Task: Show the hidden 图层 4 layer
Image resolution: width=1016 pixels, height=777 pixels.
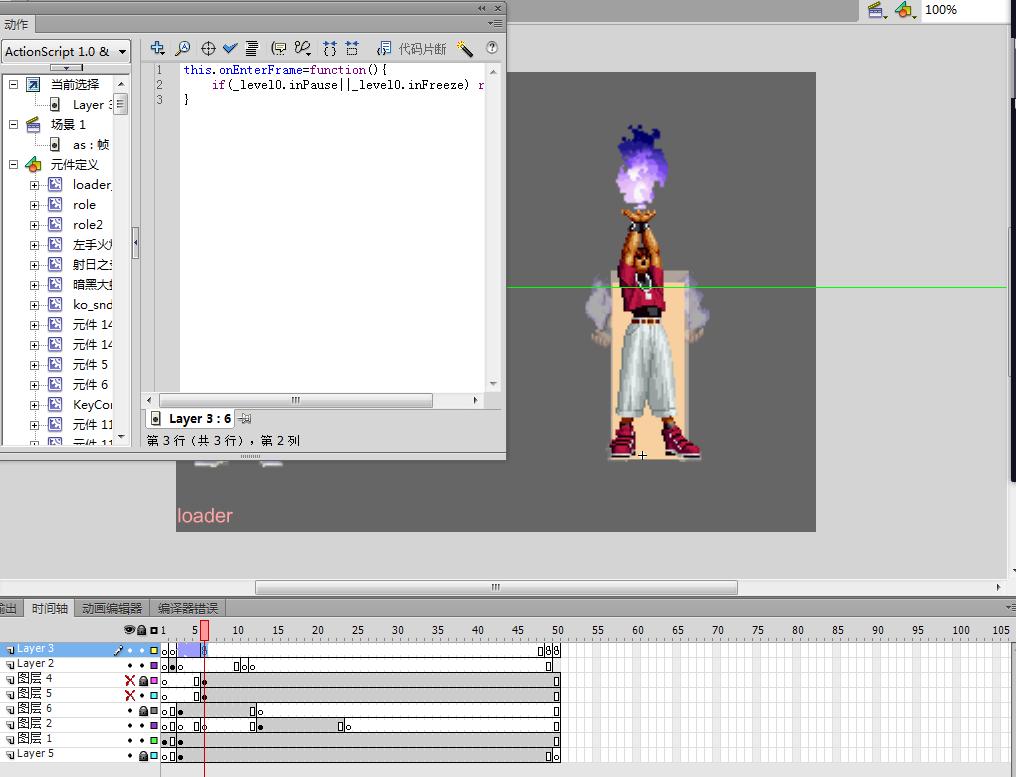Action: pos(129,680)
